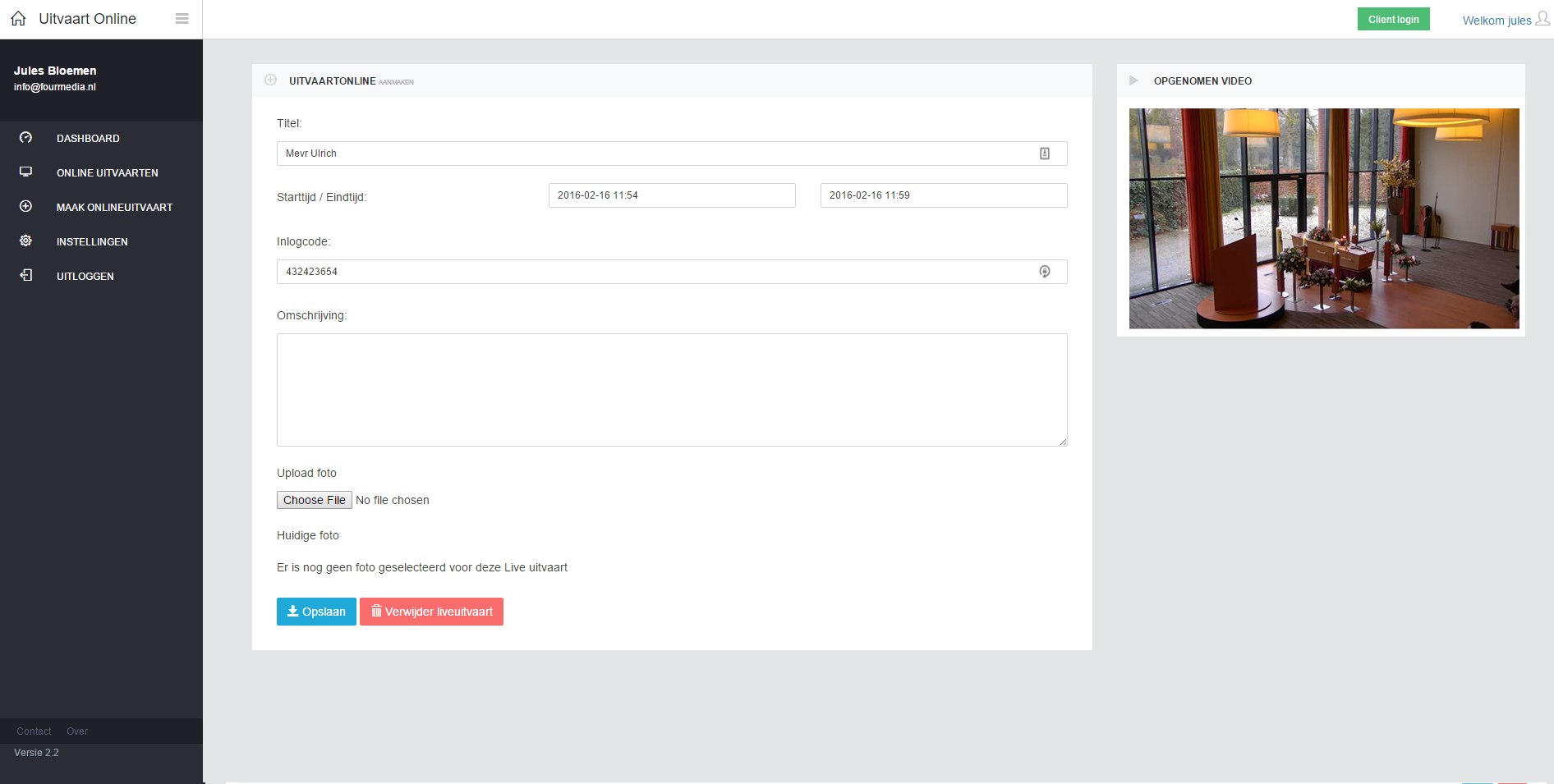Click the icon inside the Titel field
The height and width of the screenshot is (784, 1554).
pos(1045,154)
